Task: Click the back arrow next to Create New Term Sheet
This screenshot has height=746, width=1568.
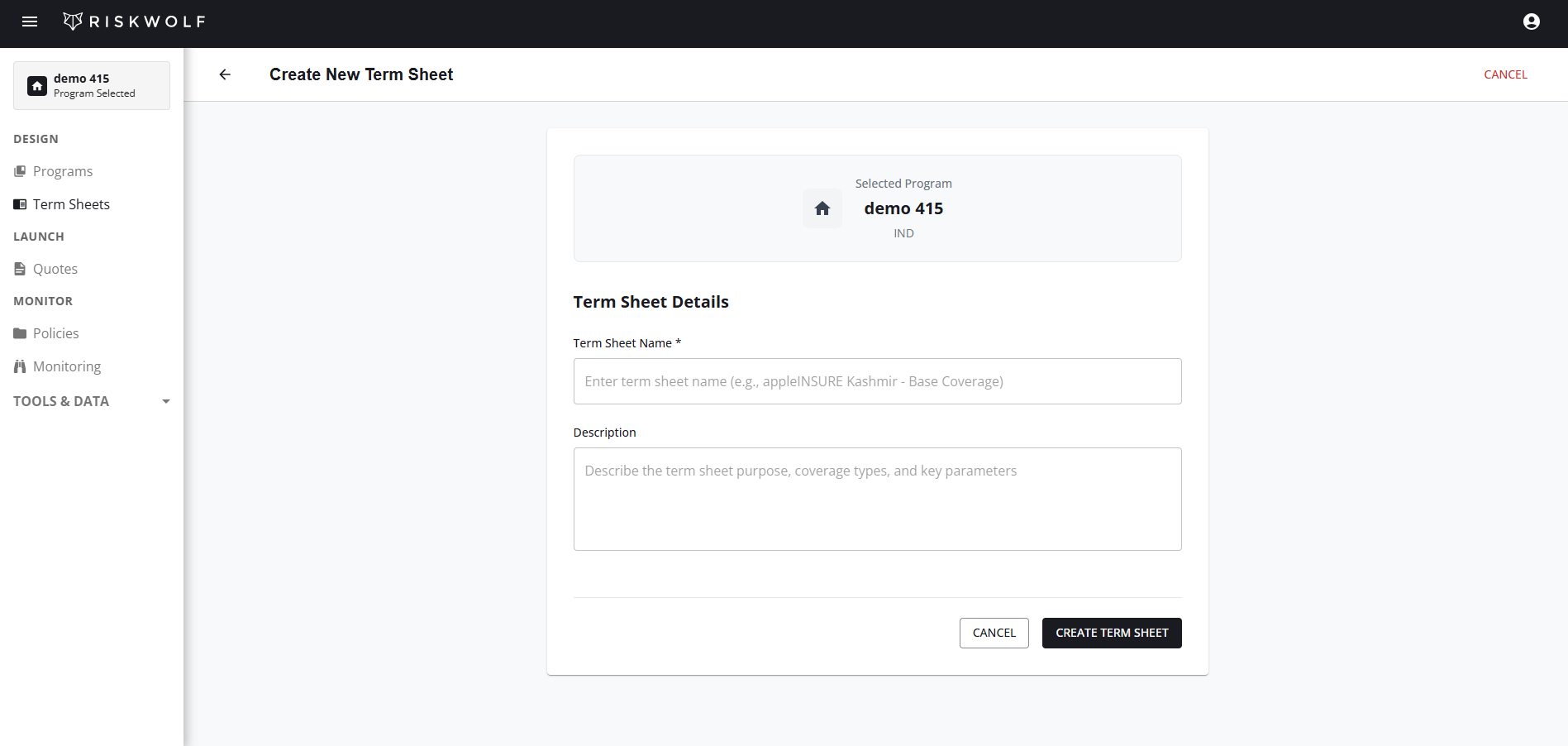Action: [x=224, y=74]
